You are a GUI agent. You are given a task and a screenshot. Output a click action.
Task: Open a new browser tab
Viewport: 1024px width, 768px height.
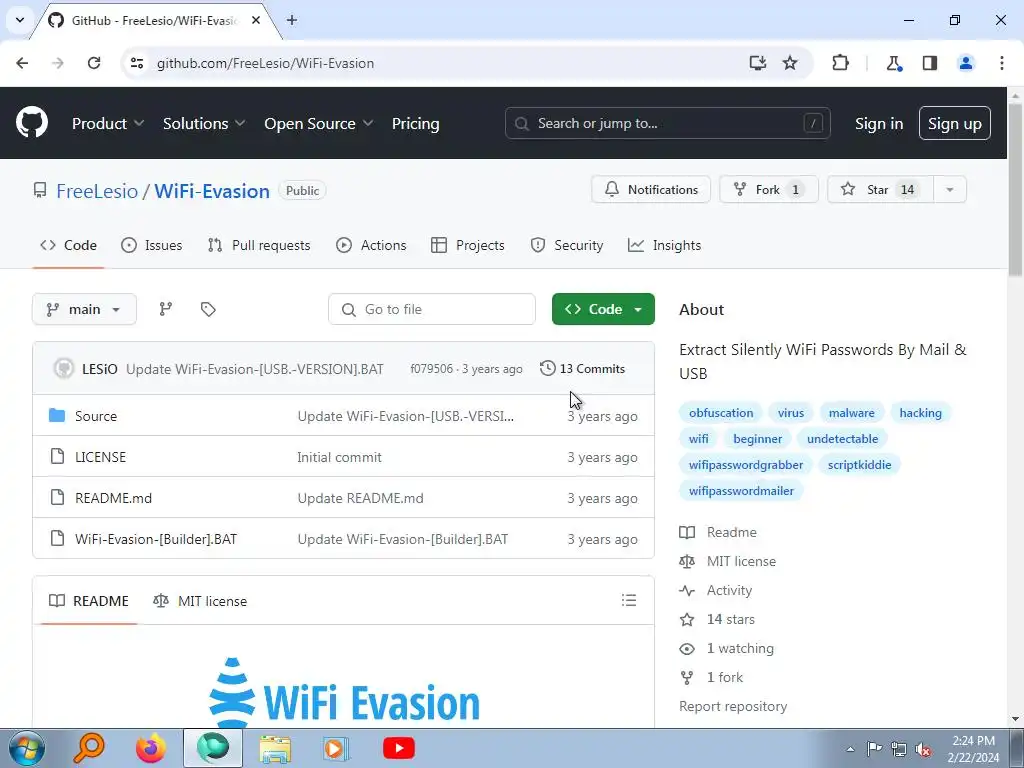292,20
